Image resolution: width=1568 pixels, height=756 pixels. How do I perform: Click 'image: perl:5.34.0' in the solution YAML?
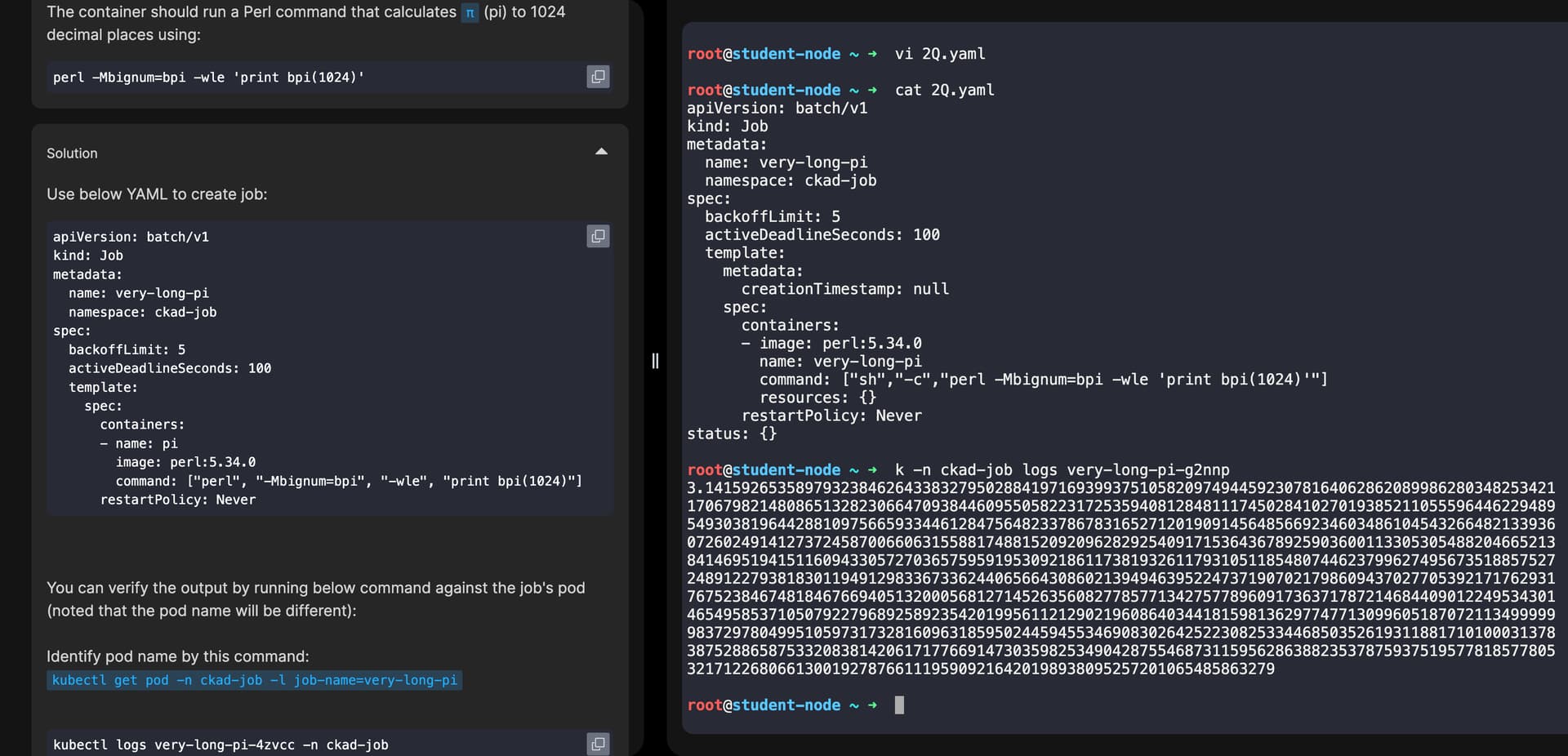[185, 462]
